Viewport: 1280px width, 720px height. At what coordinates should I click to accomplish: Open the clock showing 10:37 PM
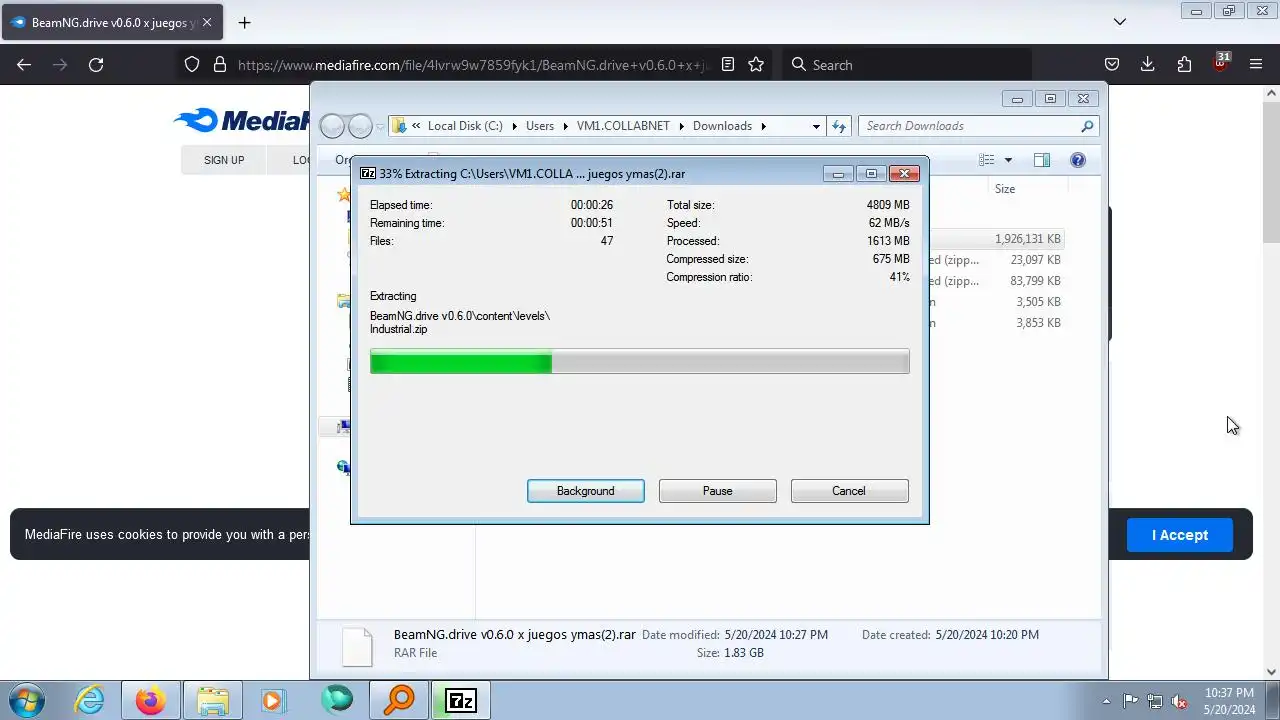(1229, 693)
